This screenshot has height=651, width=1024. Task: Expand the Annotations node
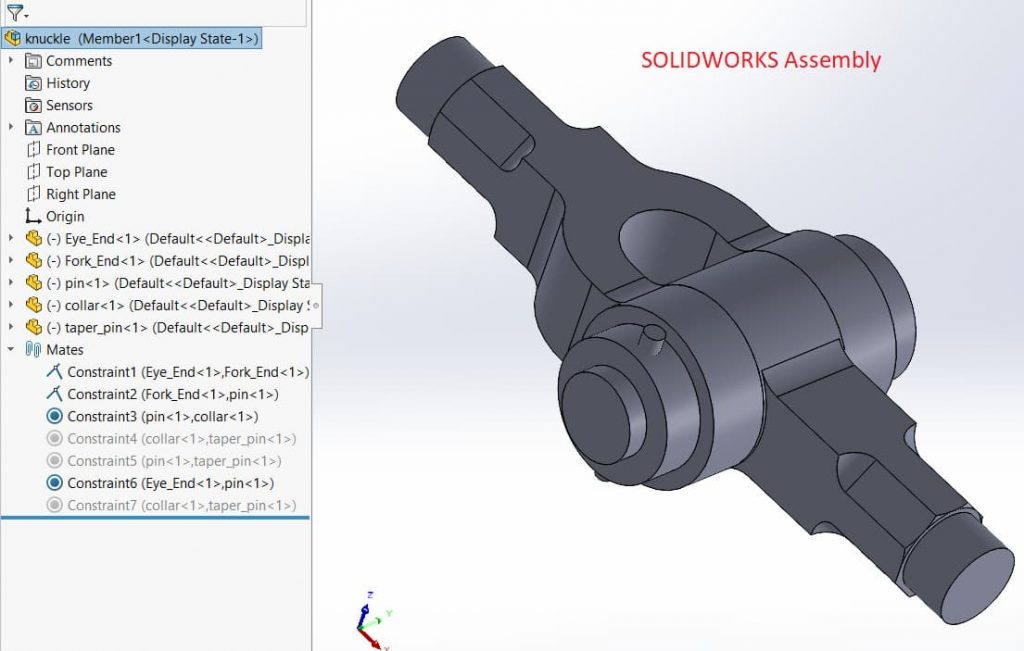pos(11,128)
